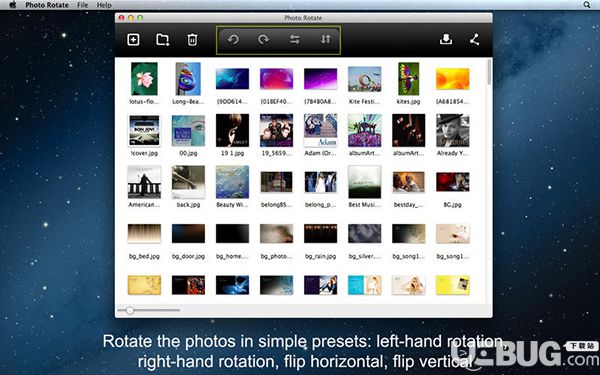Select the lotus-flo... photo thumbnail
The image size is (600, 375).
(x=144, y=79)
